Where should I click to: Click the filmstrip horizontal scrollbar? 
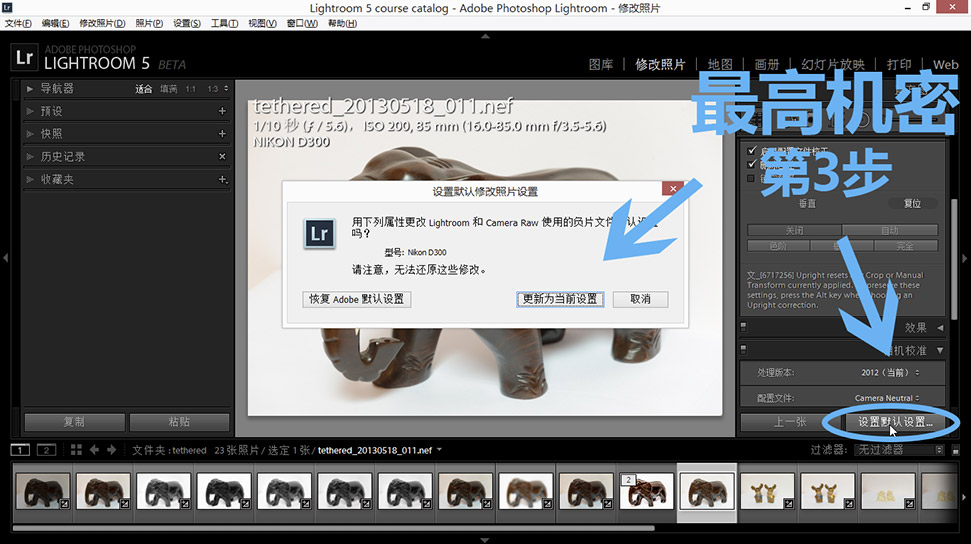click(334, 529)
